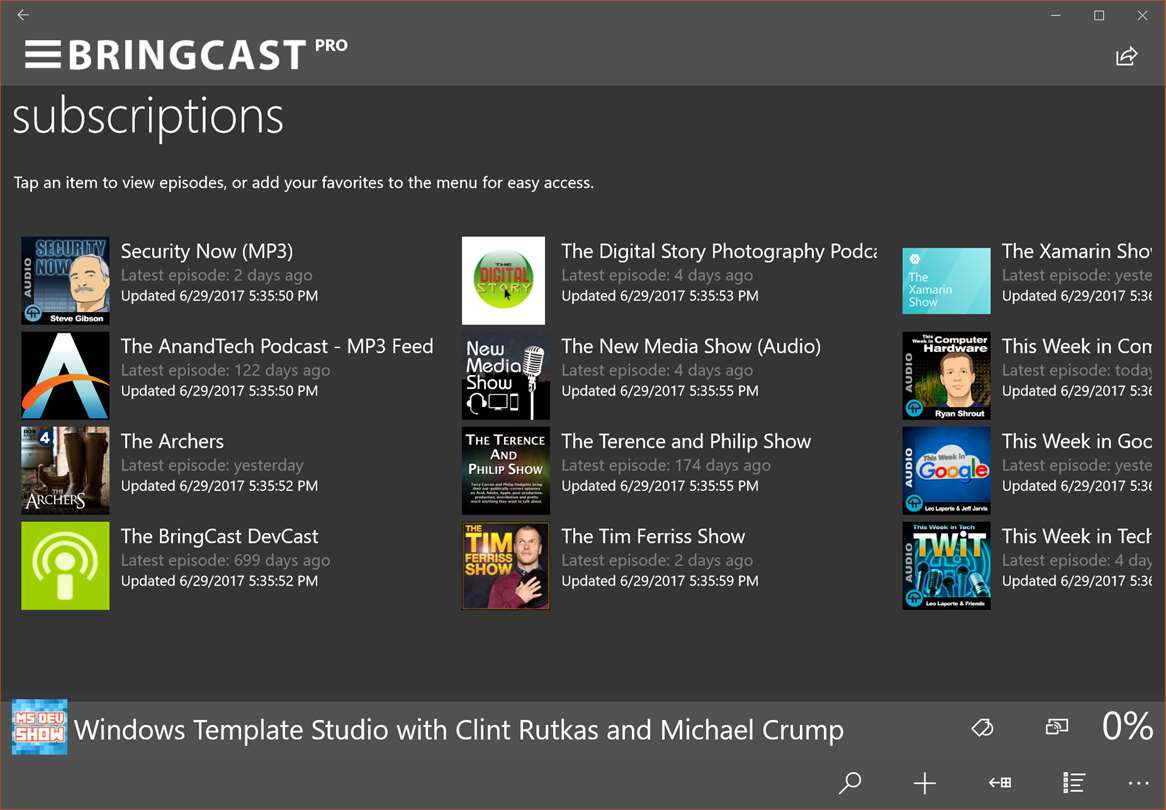Screen dimensions: 1166x810
Task: Click 'Latest episode: 174 days ago' text
Action: 666,466
